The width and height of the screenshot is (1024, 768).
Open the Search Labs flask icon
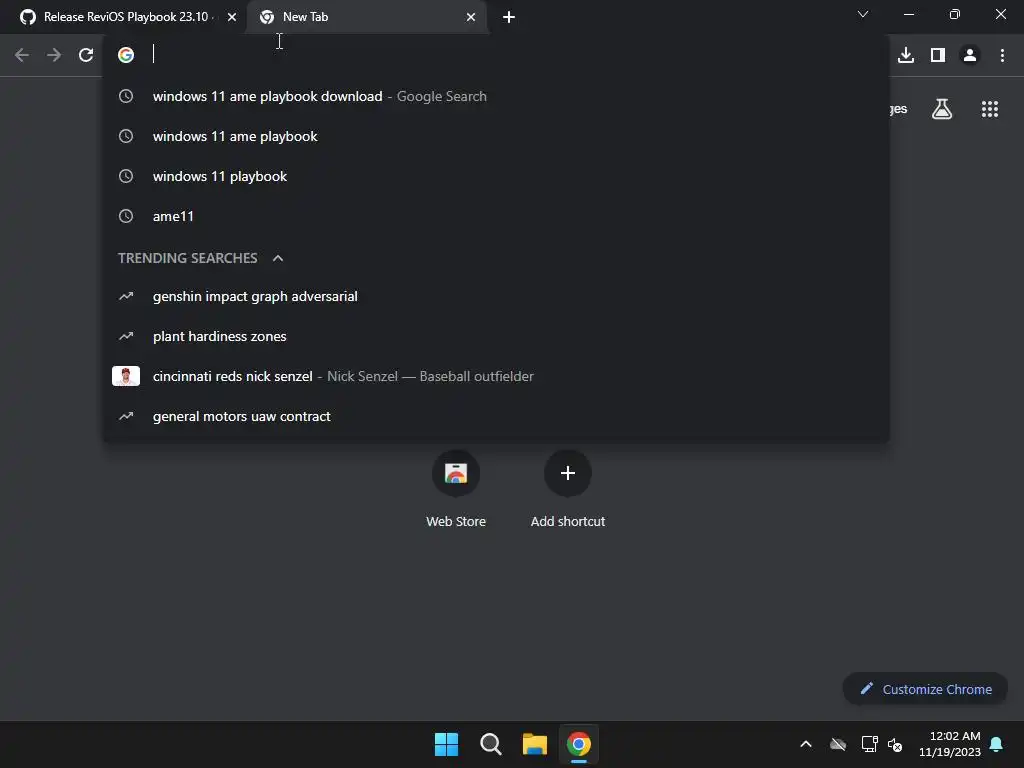click(x=942, y=109)
